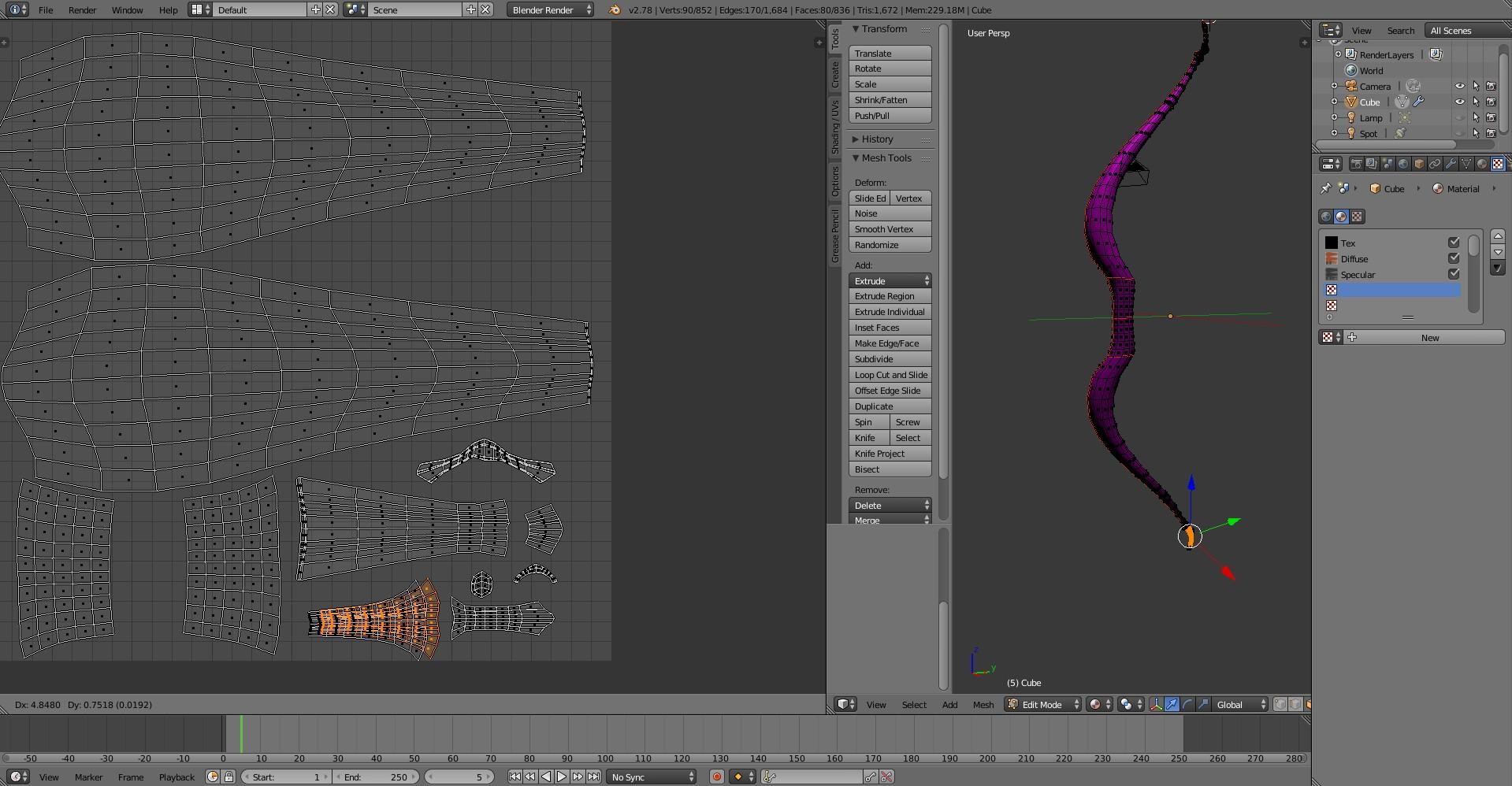Toggle Cube selectability arrow

pos(1476,102)
